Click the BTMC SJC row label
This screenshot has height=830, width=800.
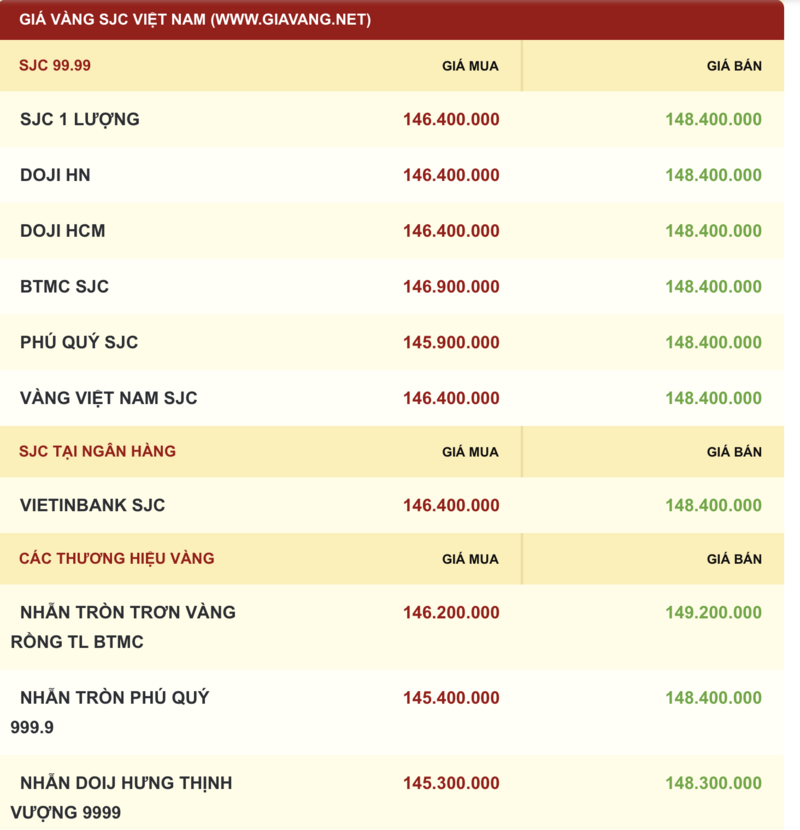64,286
